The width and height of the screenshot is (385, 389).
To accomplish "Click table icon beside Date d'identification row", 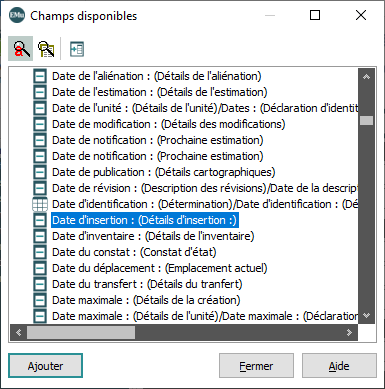I will tap(40, 204).
